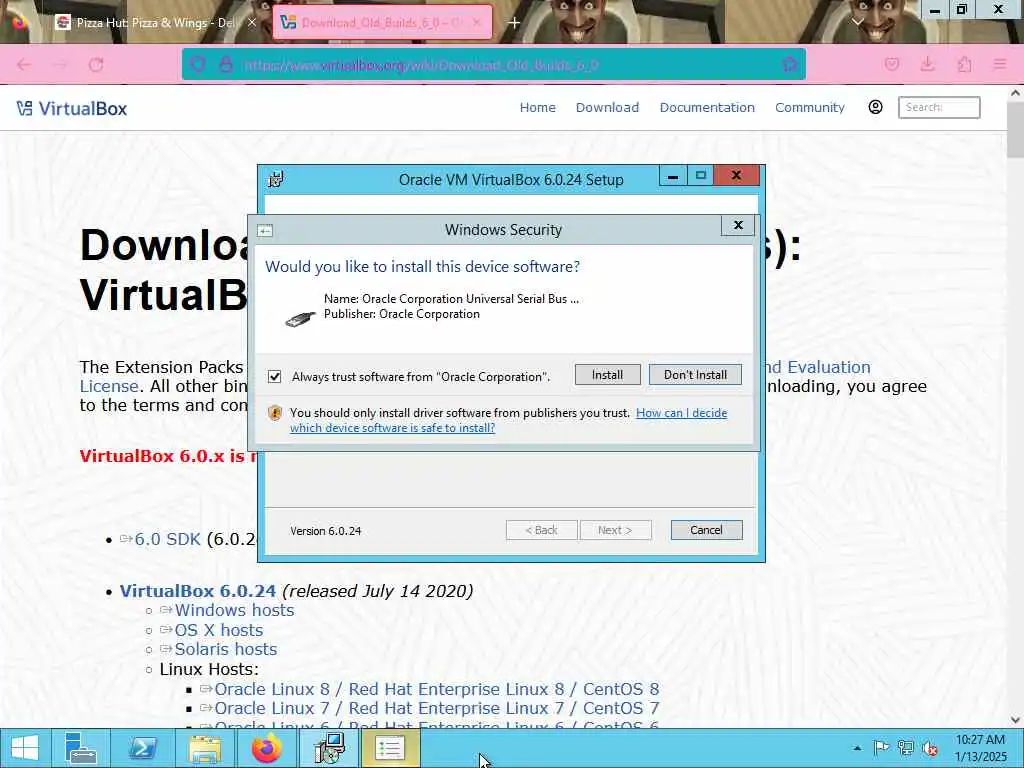1024x768 pixels.
Task: Download the Windows hosts build
Action: point(234,610)
